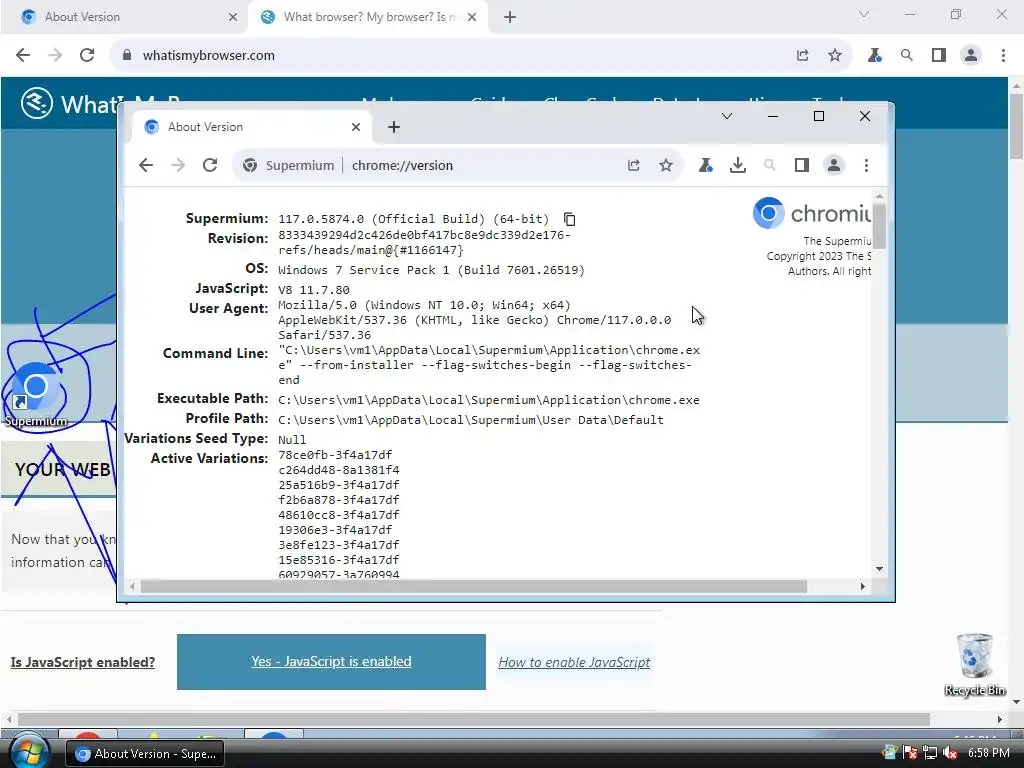Copy the Supermium version string with the copy icon

[569, 219]
